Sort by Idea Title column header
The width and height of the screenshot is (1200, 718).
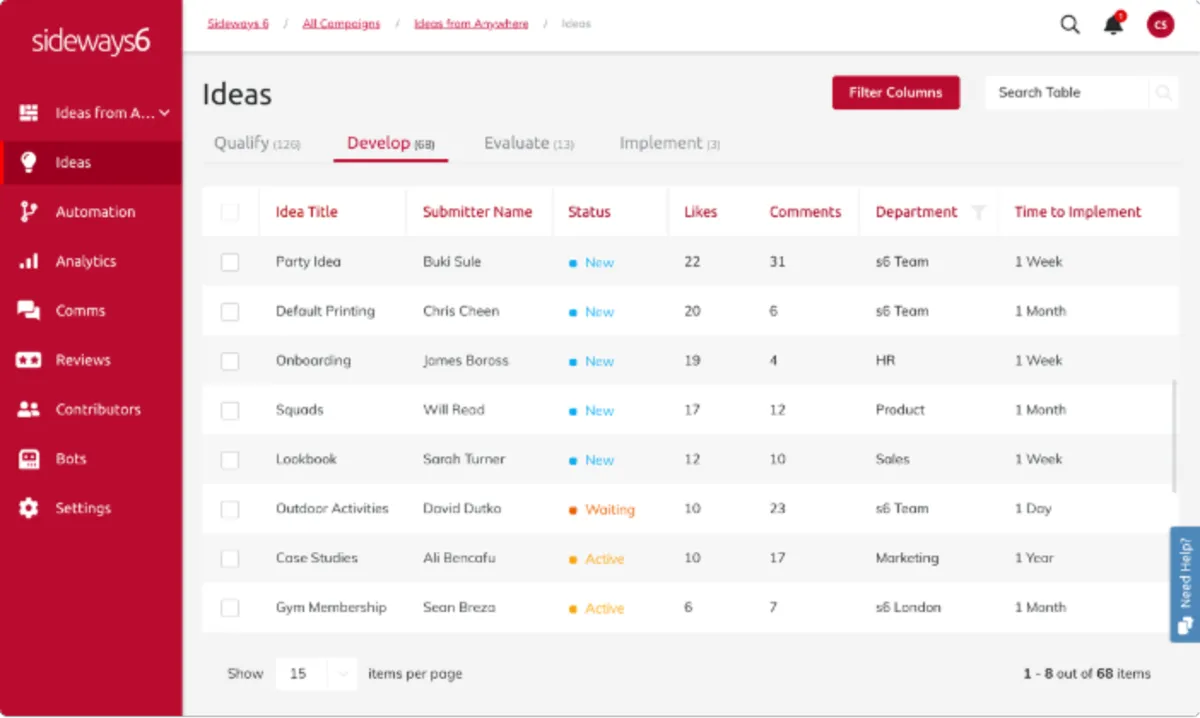(x=307, y=212)
